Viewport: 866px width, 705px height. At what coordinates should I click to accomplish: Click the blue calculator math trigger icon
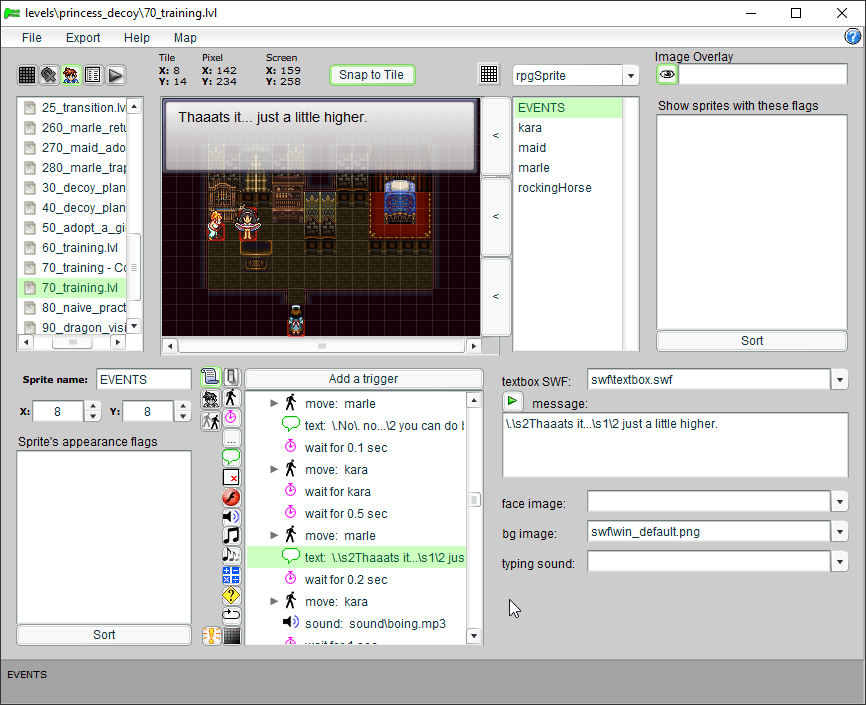click(231, 575)
